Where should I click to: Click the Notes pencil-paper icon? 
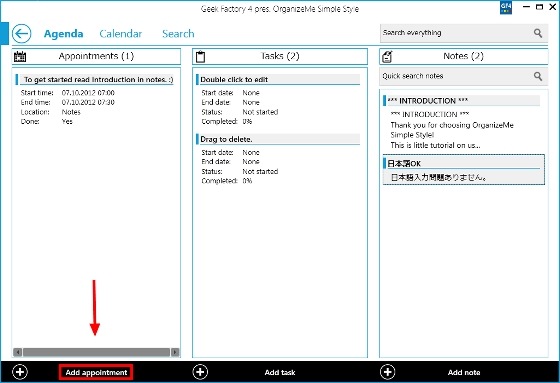387,56
